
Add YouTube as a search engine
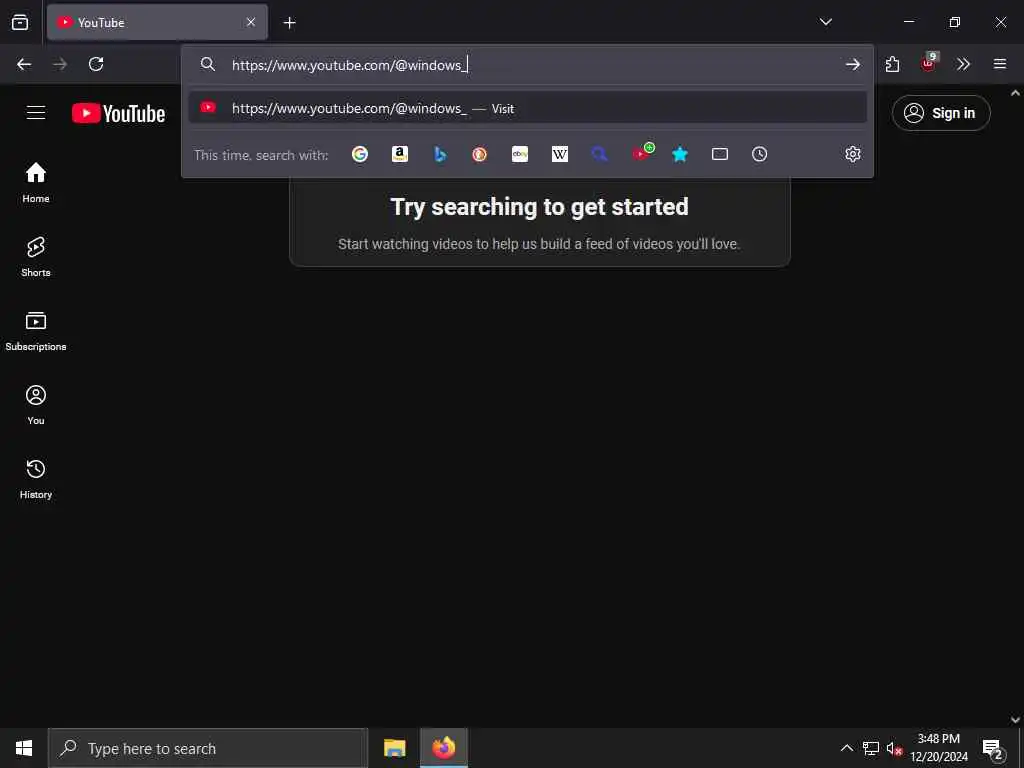point(643,153)
